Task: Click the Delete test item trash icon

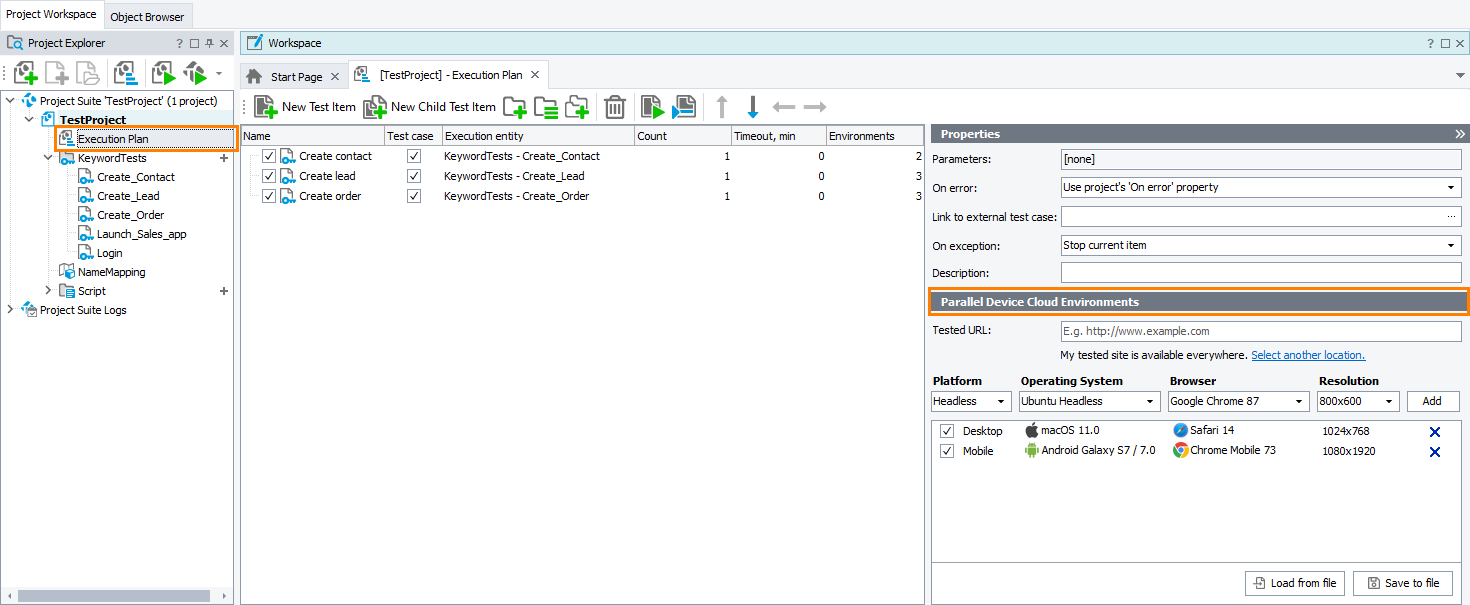Action: [614, 107]
